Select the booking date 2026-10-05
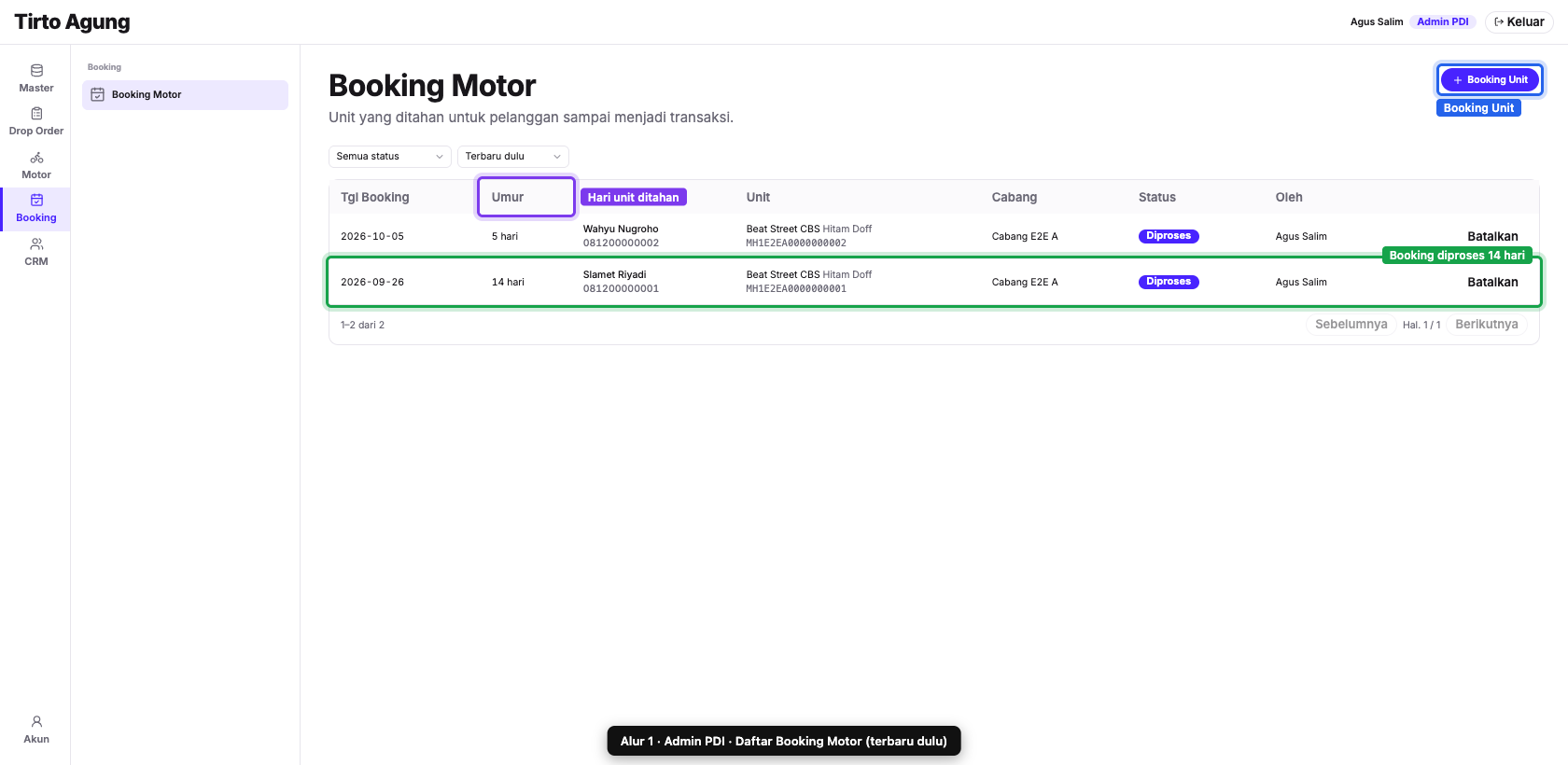The height and width of the screenshot is (765, 1568). [372, 237]
